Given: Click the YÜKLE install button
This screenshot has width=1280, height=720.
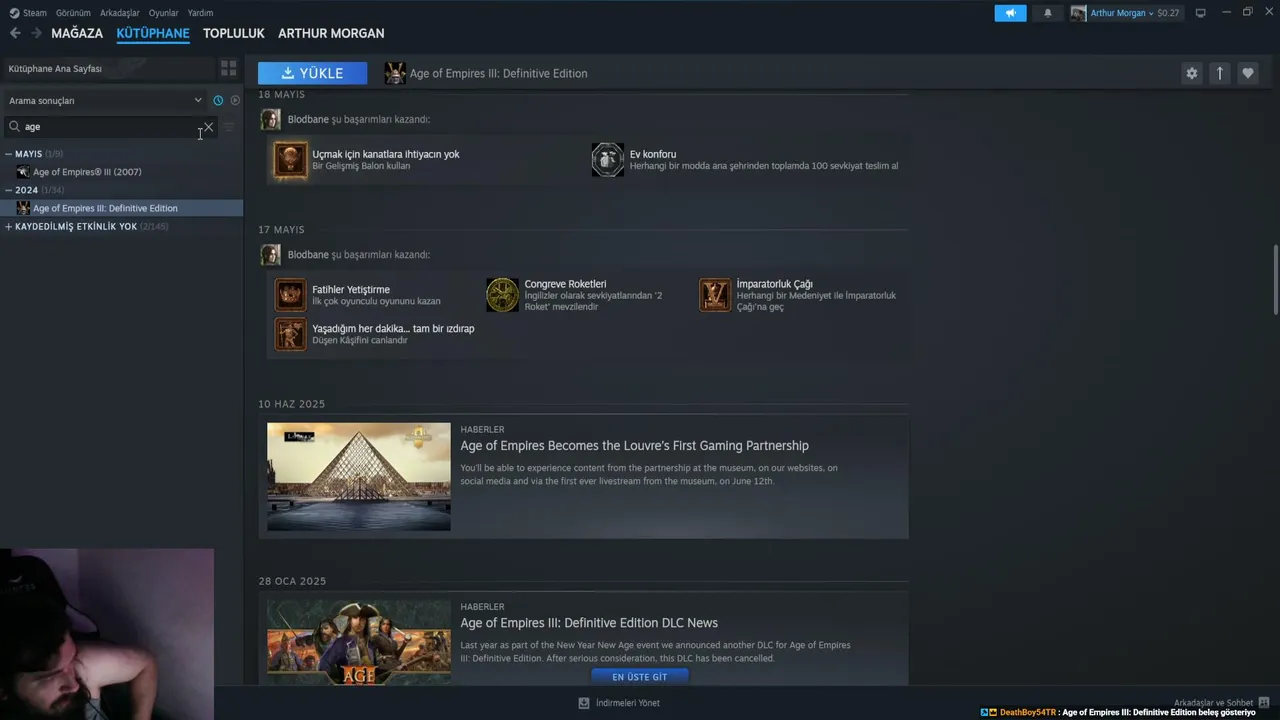Looking at the screenshot, I should click(x=312, y=73).
